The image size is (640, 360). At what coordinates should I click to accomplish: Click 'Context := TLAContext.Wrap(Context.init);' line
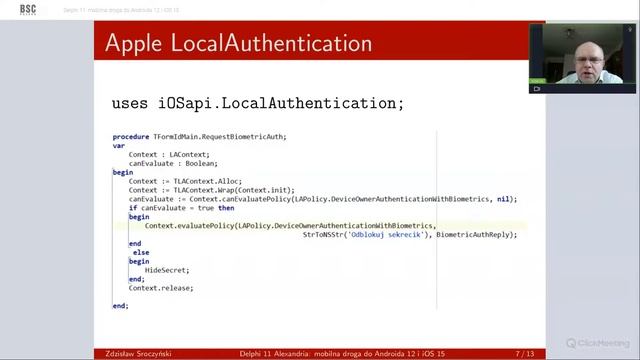pyautogui.click(x=211, y=190)
